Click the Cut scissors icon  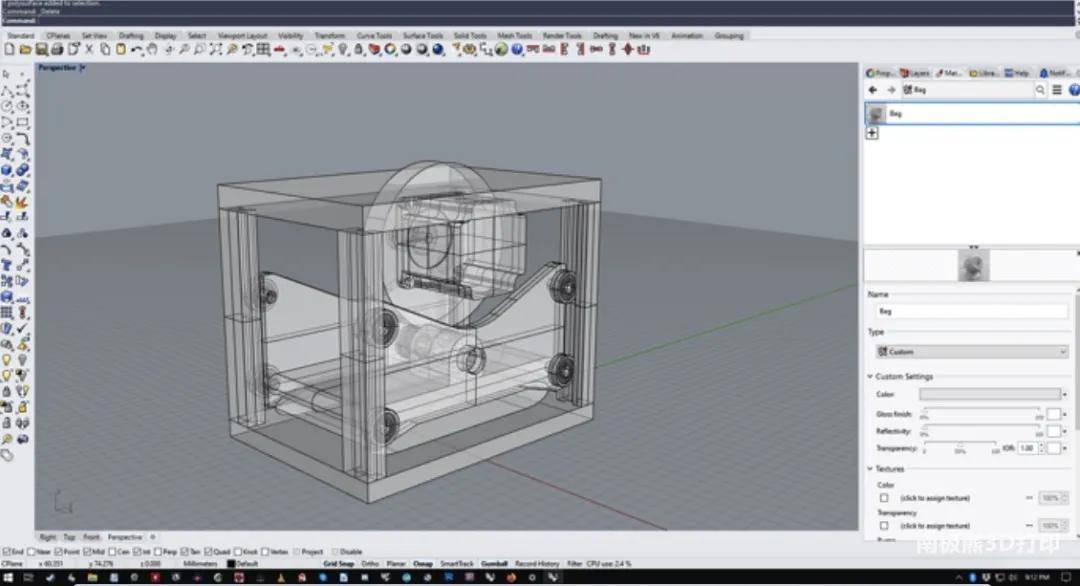(x=89, y=50)
